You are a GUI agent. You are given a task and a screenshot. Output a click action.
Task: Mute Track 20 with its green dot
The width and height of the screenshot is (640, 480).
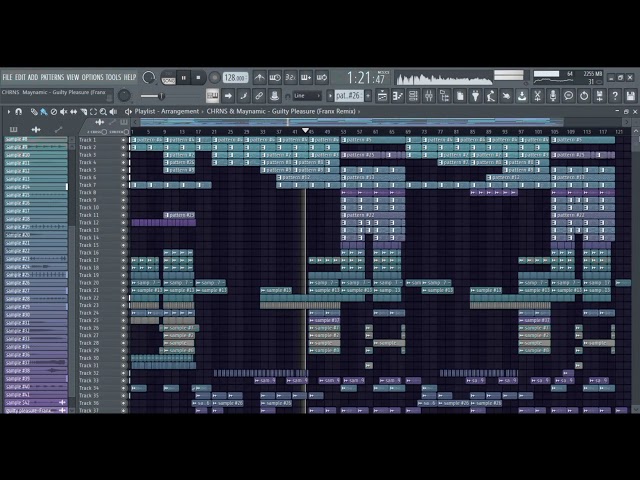point(124,283)
